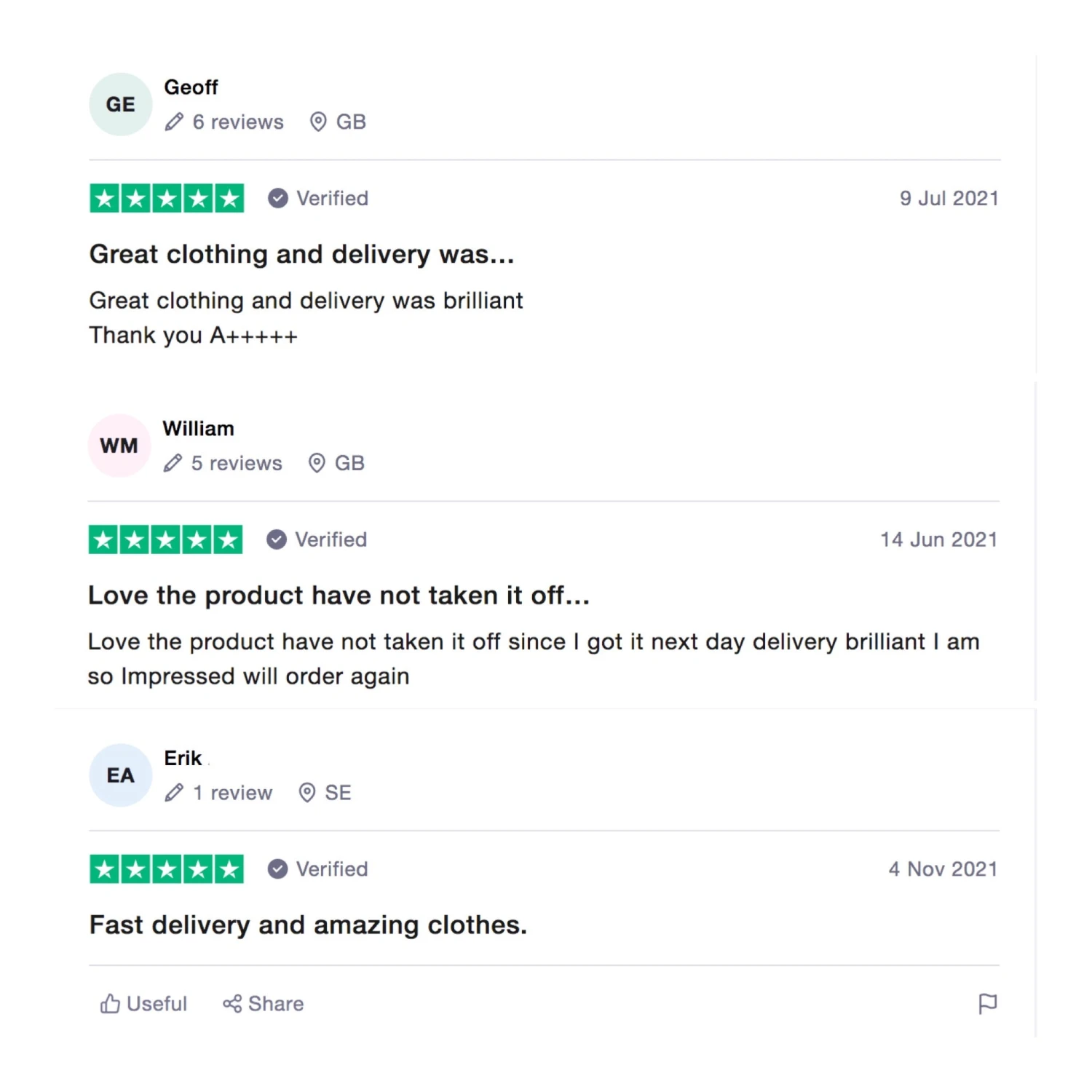Click the pencil icon beside 6 reviews
Screen dimensions: 1092x1092
tap(174, 122)
